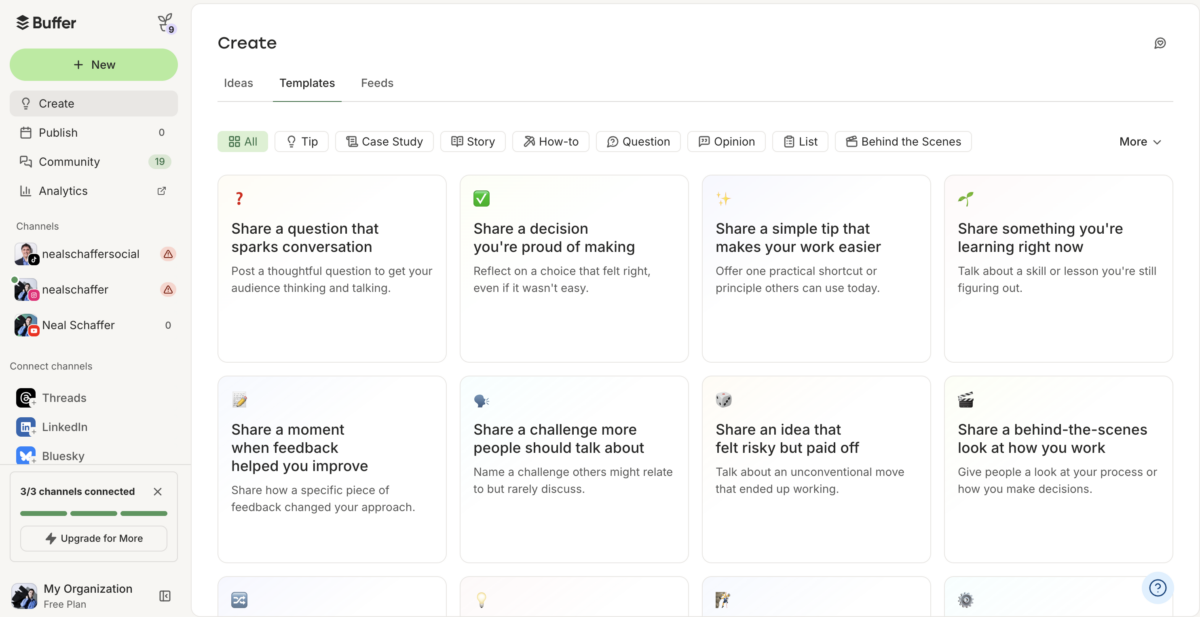Screen dimensions: 1200x617
Task: Open Publish in the sidebar
Action: (x=94, y=132)
